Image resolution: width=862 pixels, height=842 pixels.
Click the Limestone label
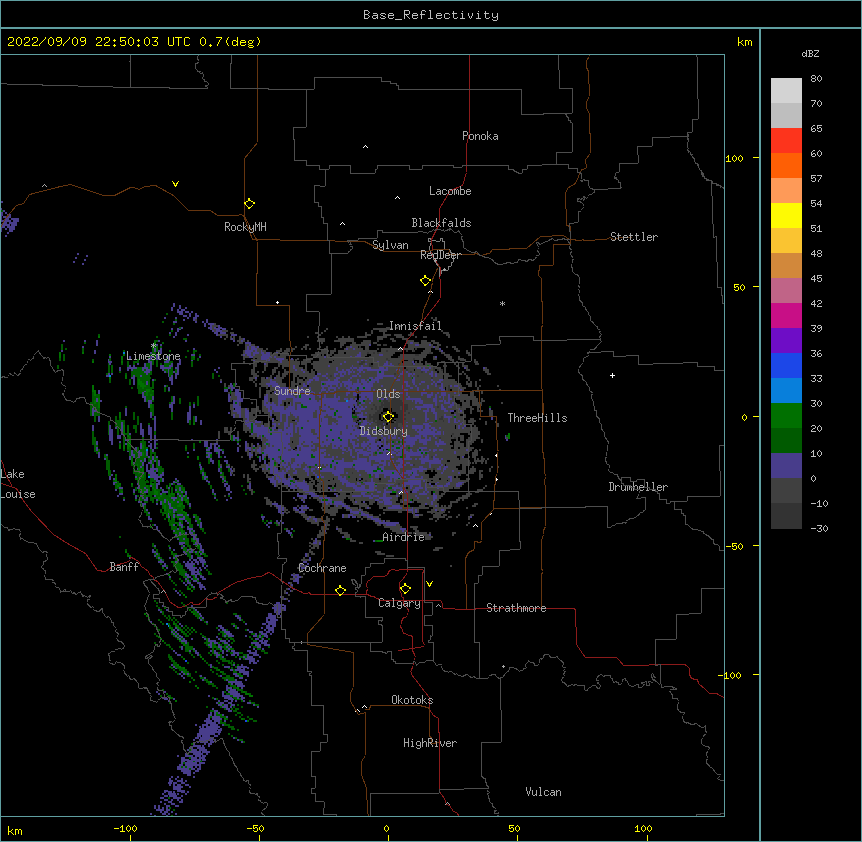(153, 356)
